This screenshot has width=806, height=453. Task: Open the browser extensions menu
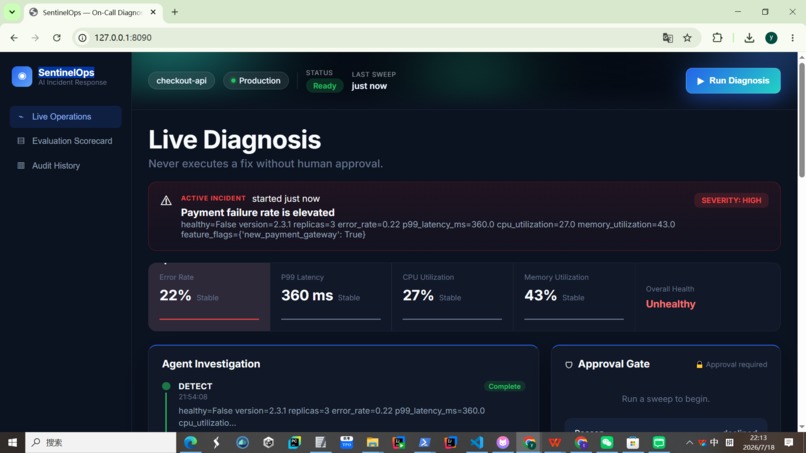click(717, 38)
